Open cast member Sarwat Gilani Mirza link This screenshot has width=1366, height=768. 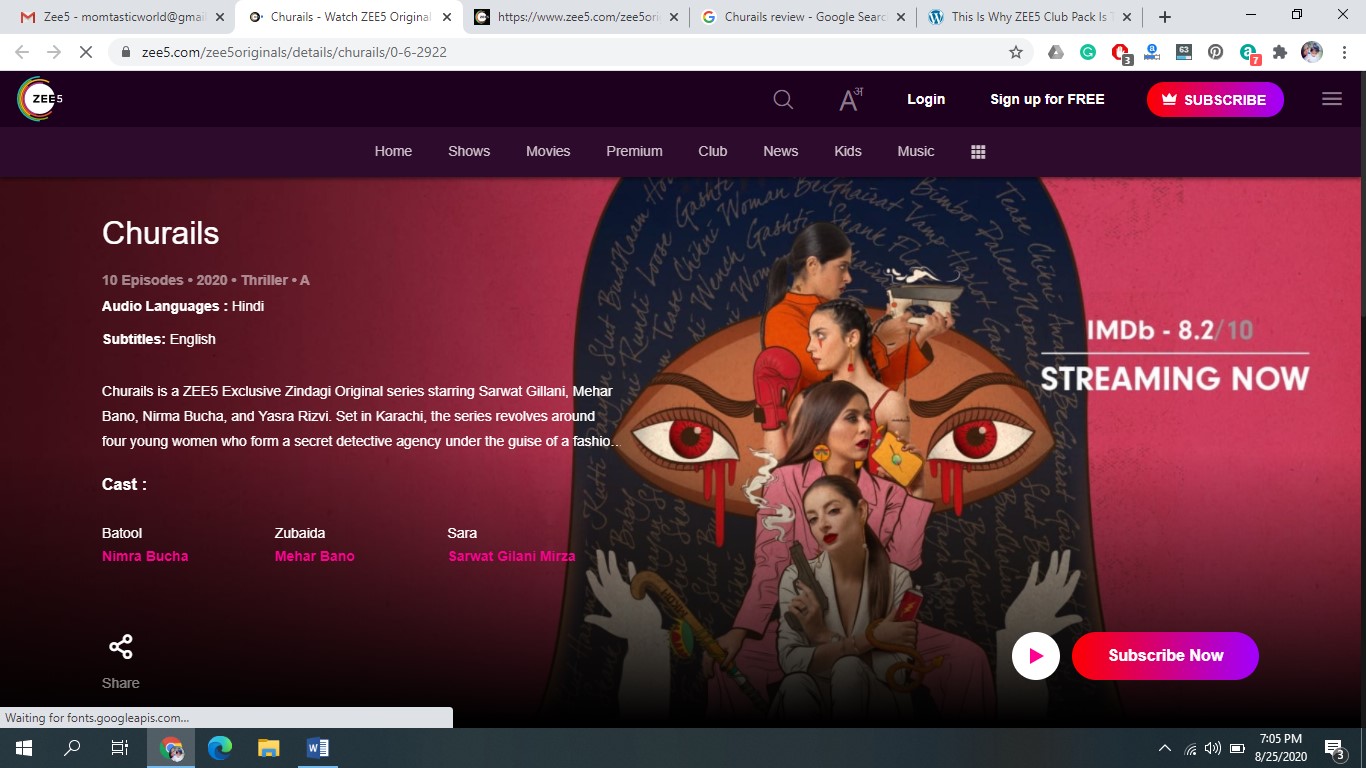(x=511, y=556)
